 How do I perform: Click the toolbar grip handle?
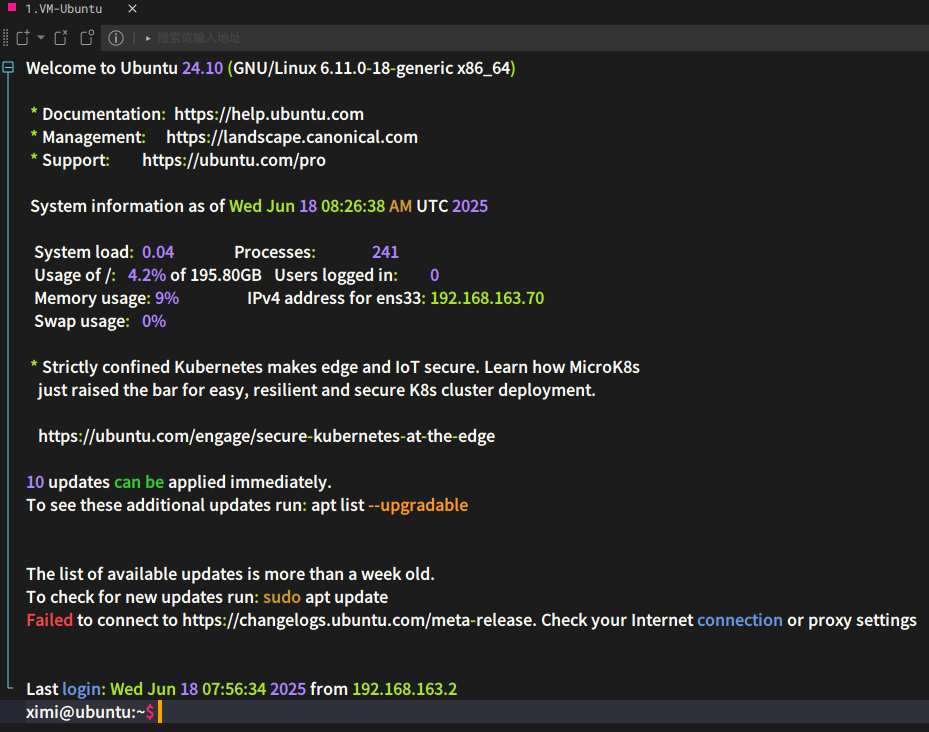click(5, 38)
